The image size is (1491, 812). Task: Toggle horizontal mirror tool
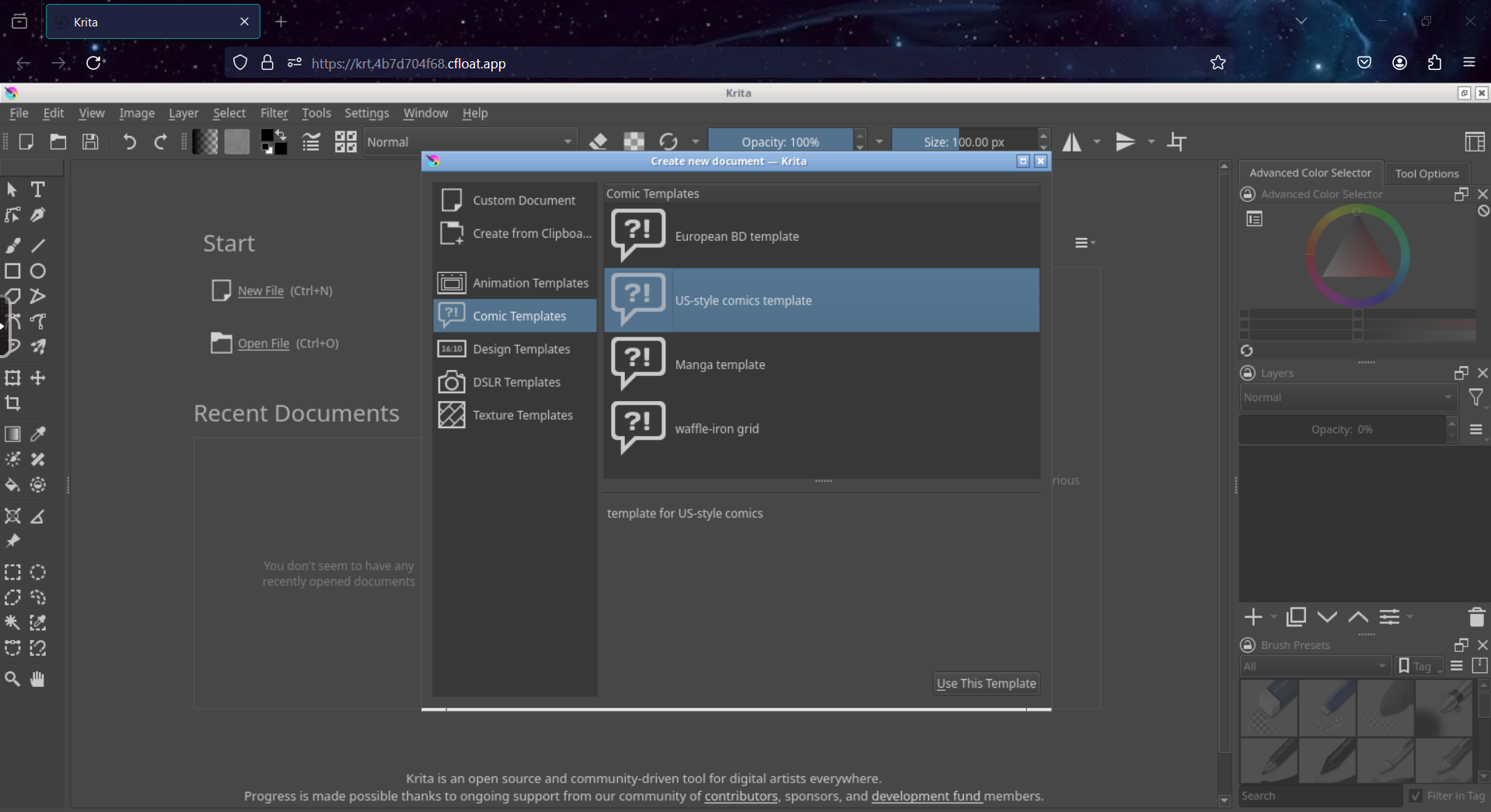point(1072,142)
